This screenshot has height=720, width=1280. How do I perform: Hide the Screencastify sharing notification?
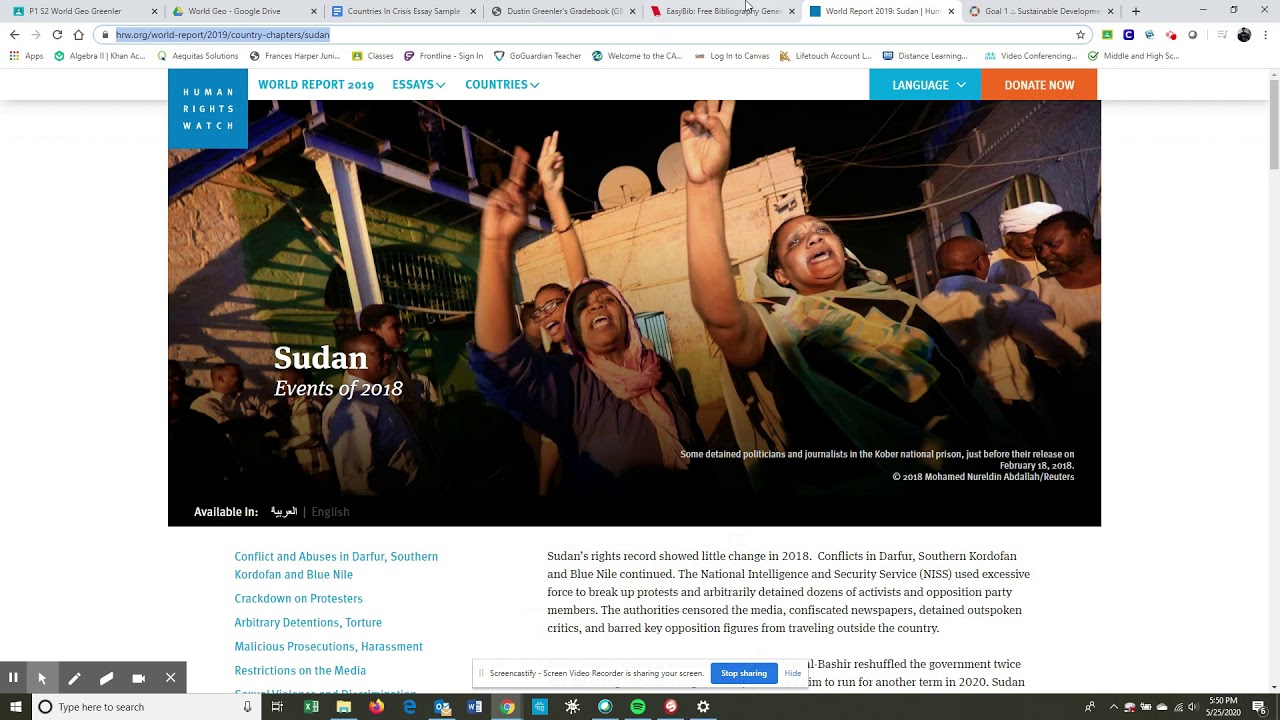(x=793, y=673)
